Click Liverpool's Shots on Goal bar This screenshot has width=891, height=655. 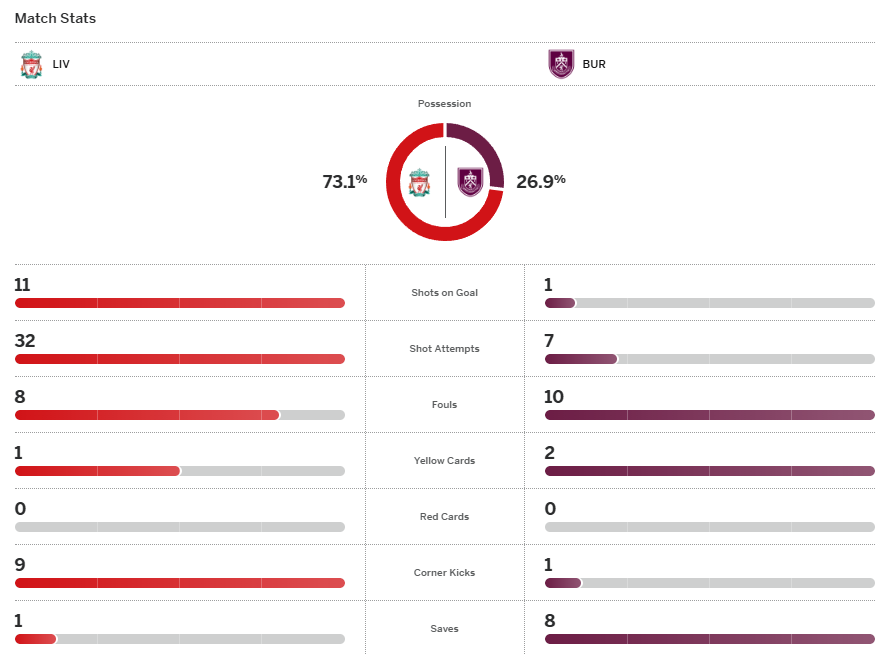(x=180, y=303)
